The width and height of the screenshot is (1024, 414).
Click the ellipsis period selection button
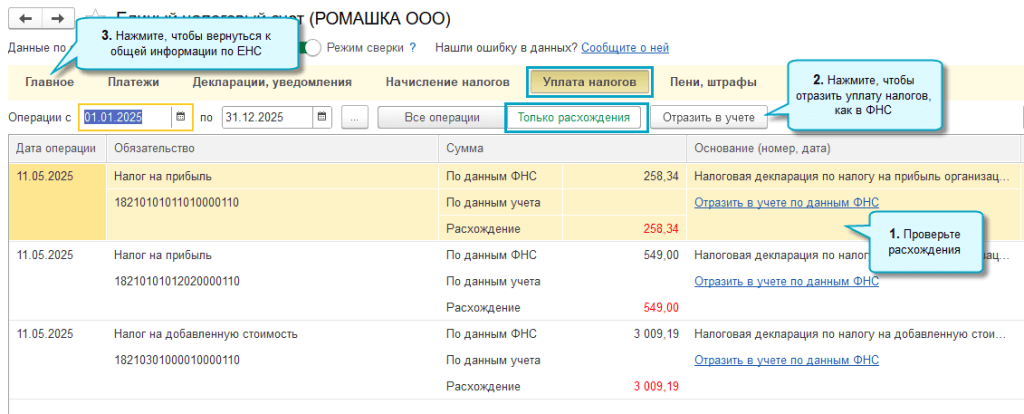tap(354, 117)
